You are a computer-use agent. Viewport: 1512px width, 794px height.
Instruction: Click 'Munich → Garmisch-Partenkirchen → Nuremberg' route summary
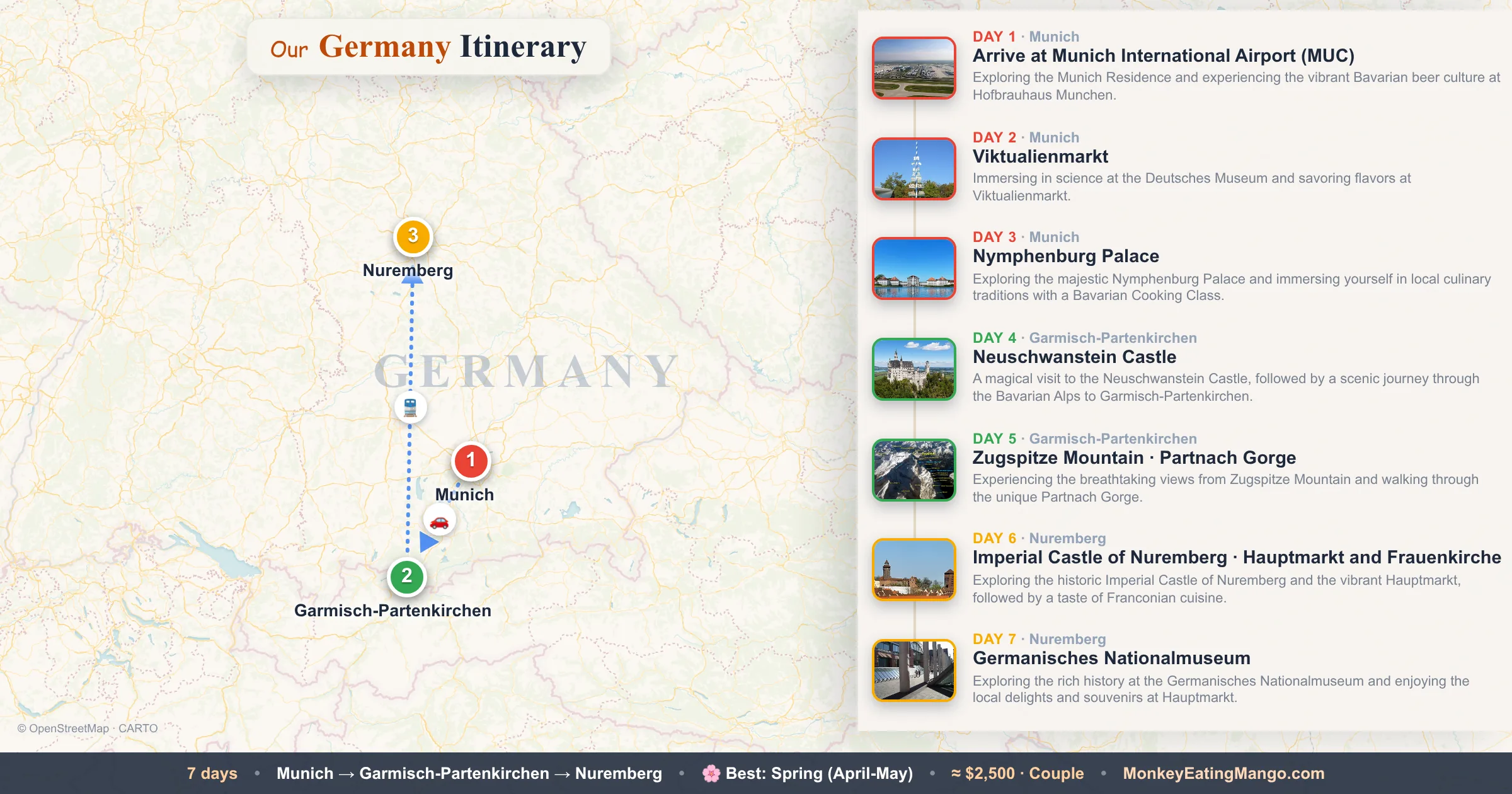(469, 773)
